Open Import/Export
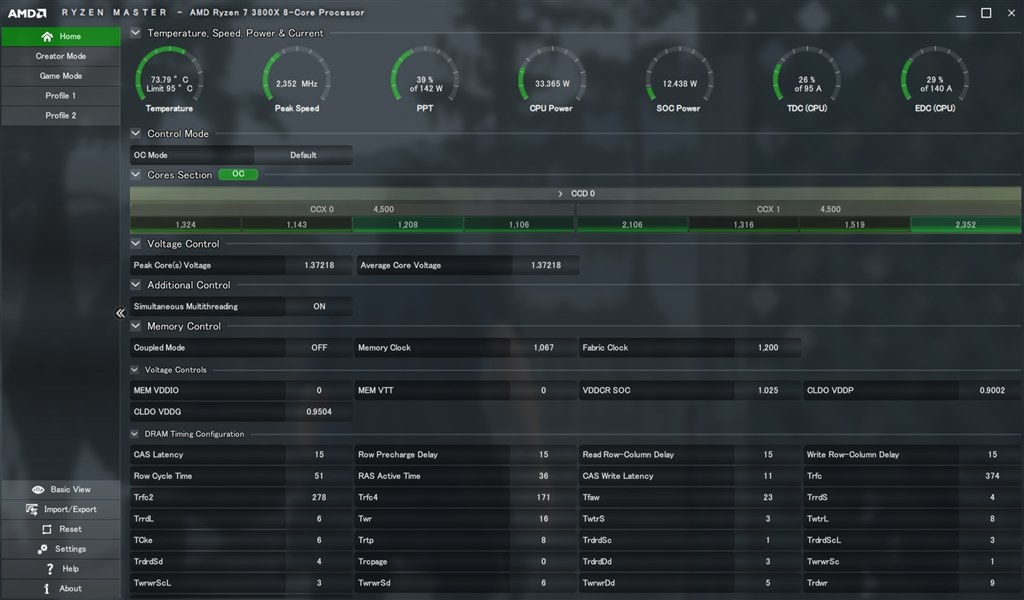Viewport: 1024px width, 600px height. point(61,509)
